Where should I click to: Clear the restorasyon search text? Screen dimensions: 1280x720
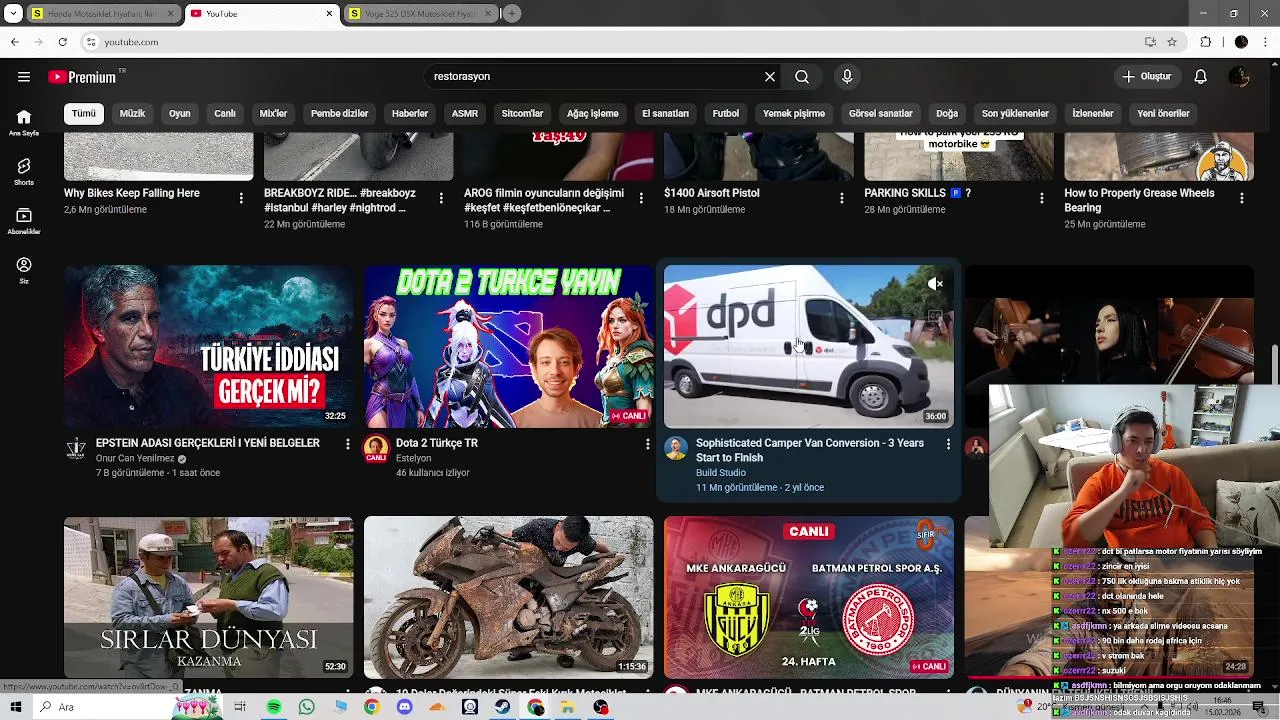click(770, 77)
